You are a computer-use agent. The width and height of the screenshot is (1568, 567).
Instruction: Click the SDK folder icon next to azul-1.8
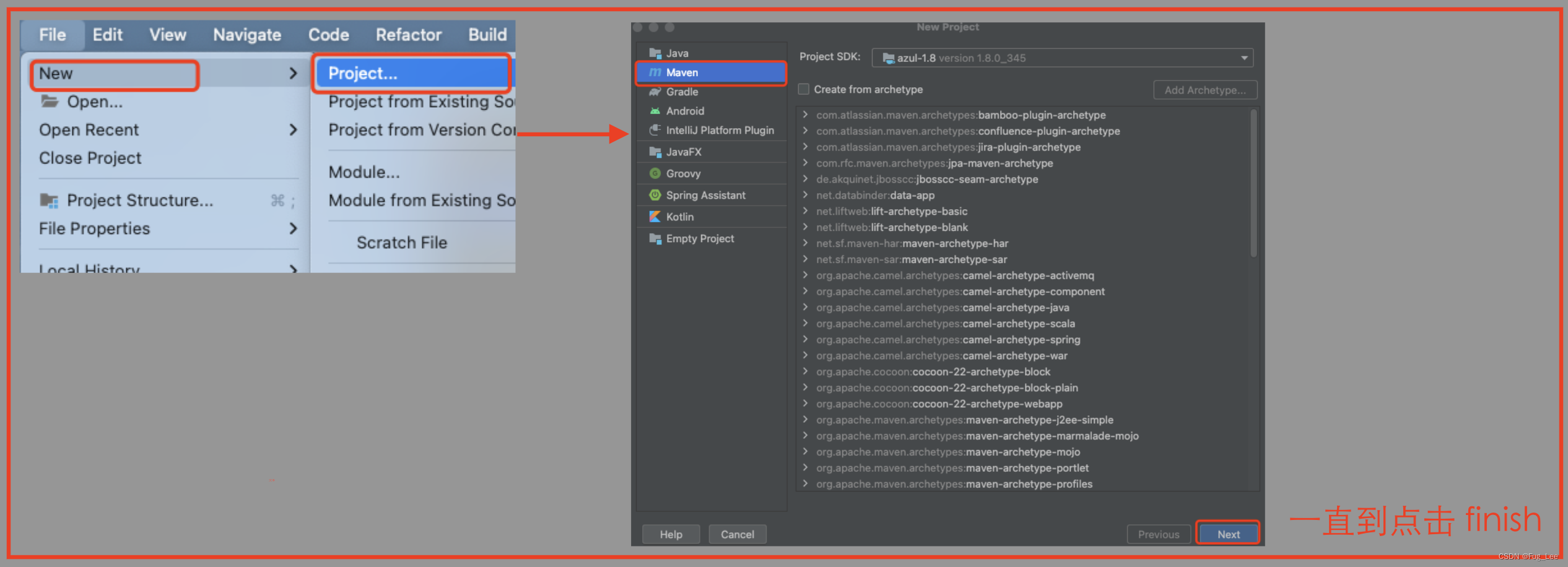[x=888, y=58]
